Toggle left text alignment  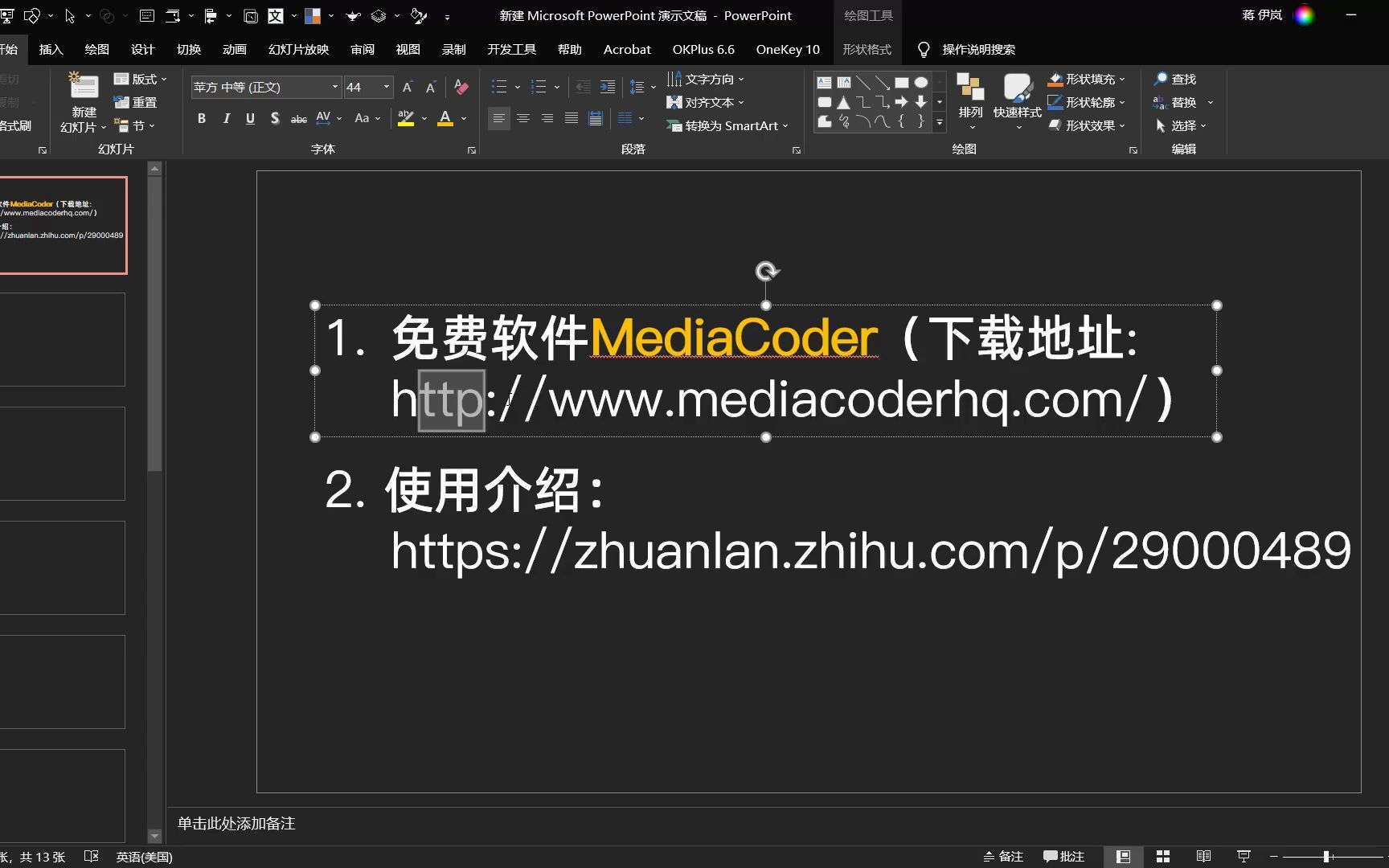499,118
